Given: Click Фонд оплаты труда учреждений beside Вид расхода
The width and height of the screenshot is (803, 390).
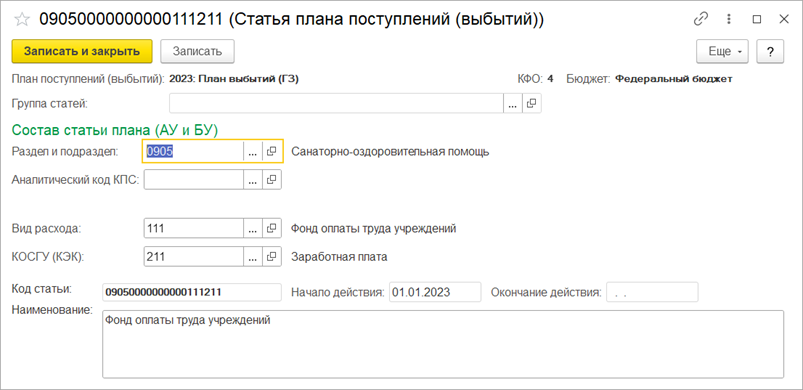Looking at the screenshot, I should point(373,229).
